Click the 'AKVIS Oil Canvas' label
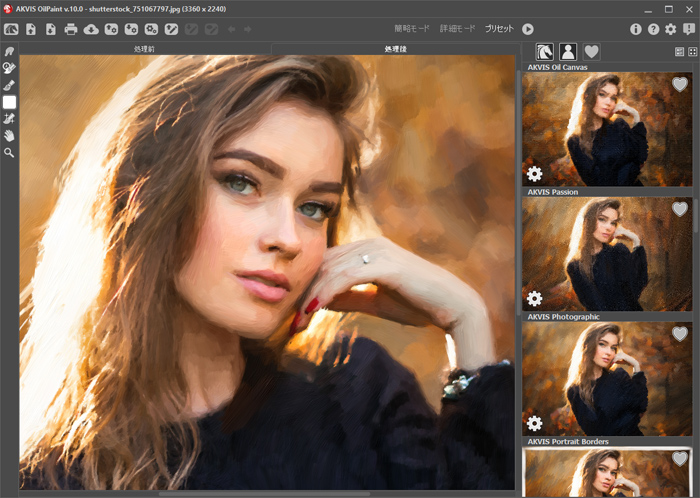Viewport: 700px width, 498px height. coord(557,67)
